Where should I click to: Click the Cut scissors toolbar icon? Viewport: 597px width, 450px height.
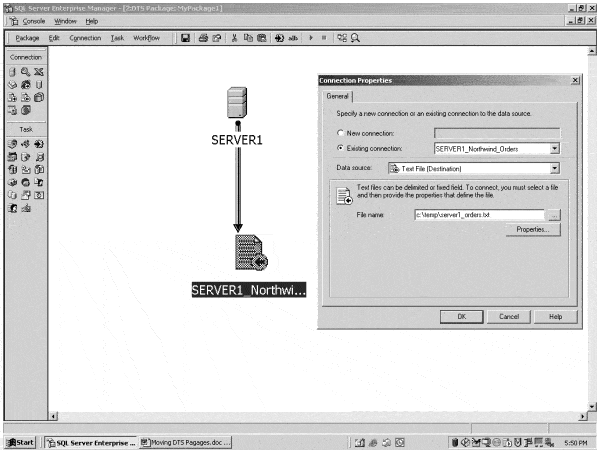(x=235, y=38)
